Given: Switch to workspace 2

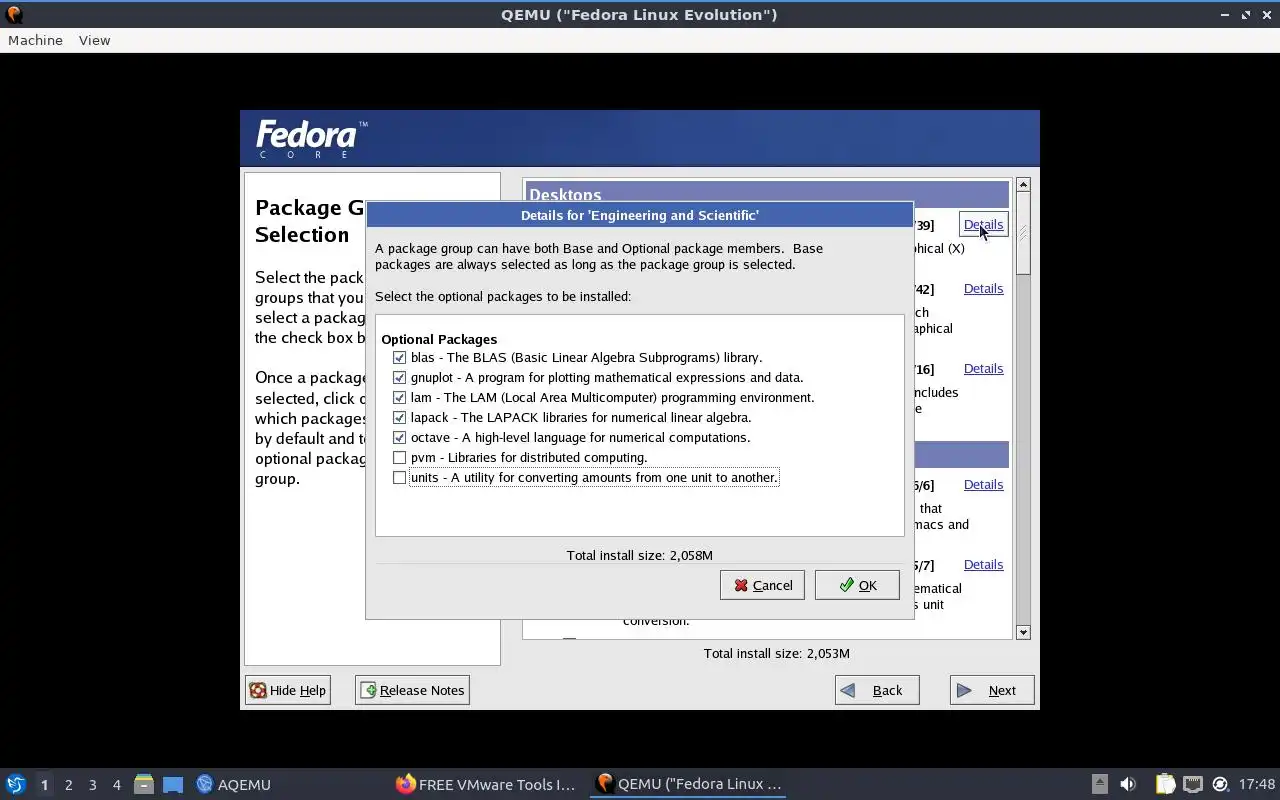Looking at the screenshot, I should coord(68,784).
